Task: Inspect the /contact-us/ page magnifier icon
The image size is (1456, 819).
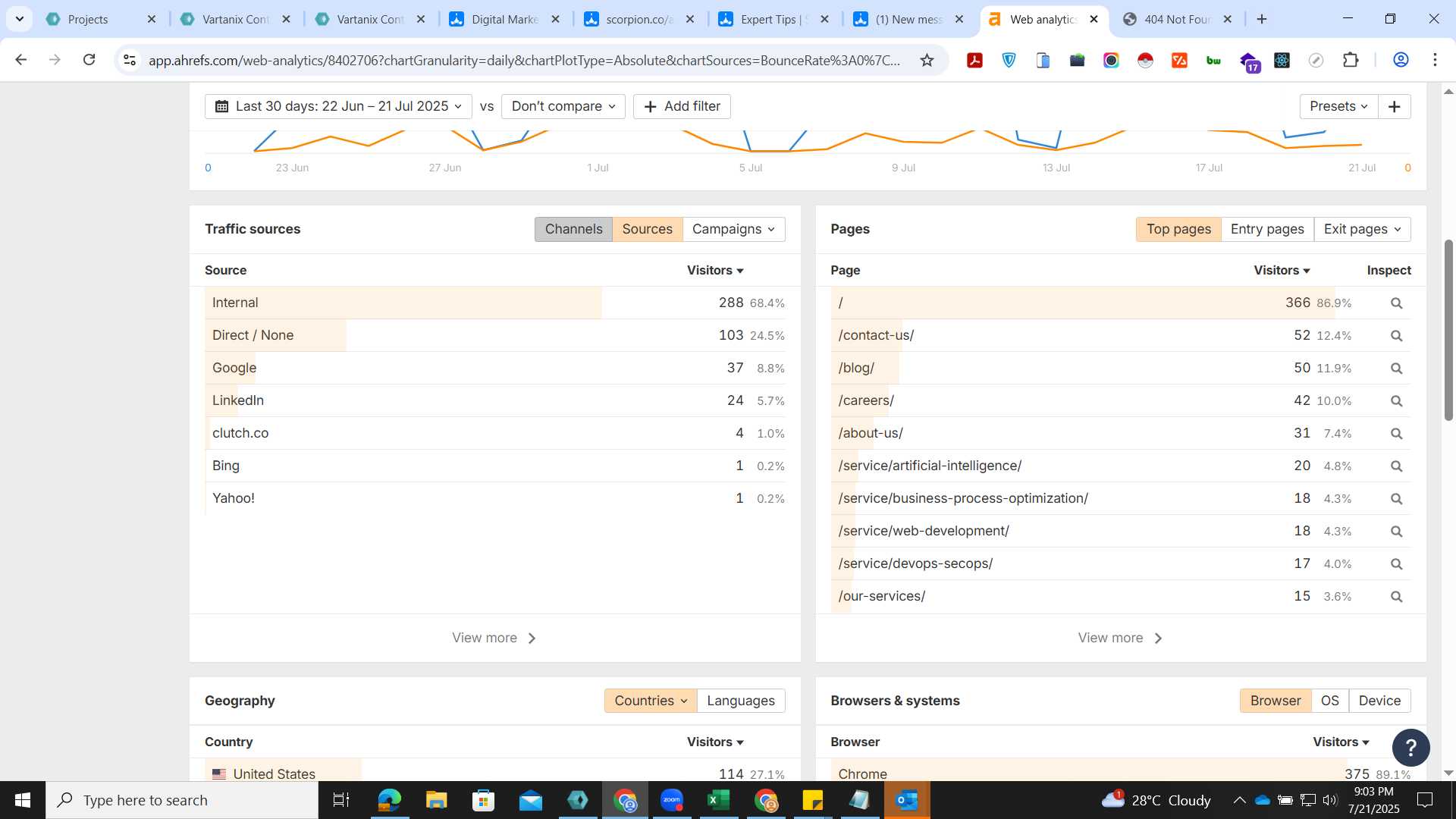Action: pos(1396,336)
